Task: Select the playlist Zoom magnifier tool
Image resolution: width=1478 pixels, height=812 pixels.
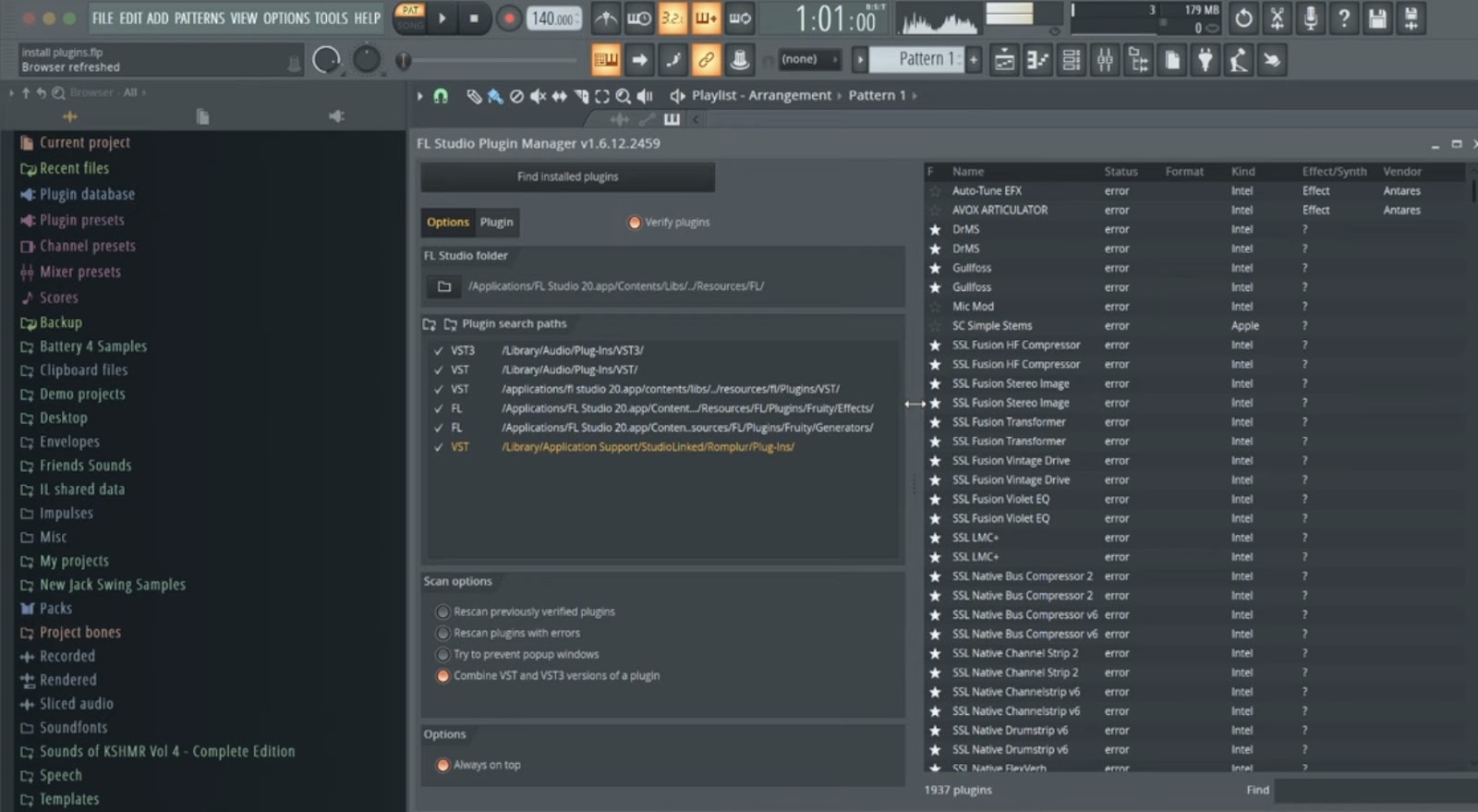Action: [x=624, y=96]
